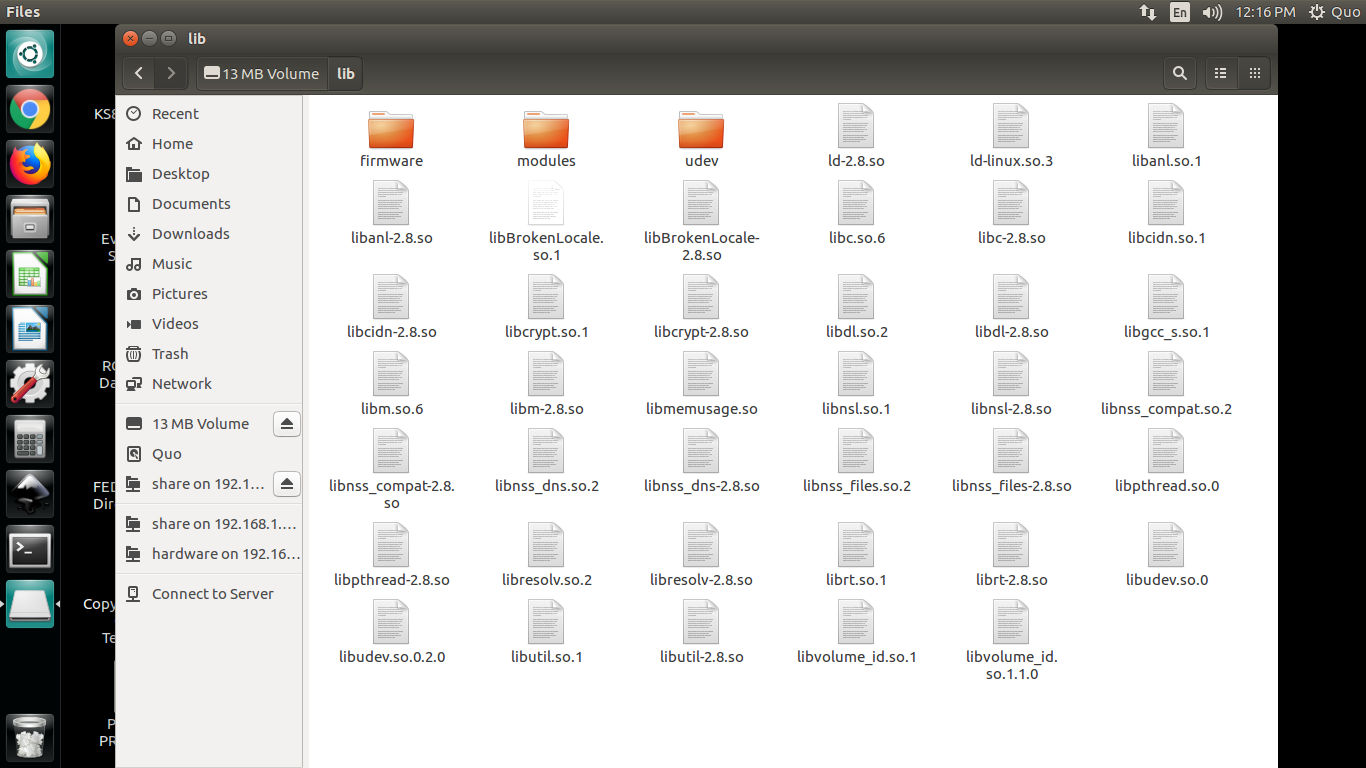This screenshot has width=1366, height=768.
Task: Go forward using the arrow button
Action: click(x=172, y=73)
